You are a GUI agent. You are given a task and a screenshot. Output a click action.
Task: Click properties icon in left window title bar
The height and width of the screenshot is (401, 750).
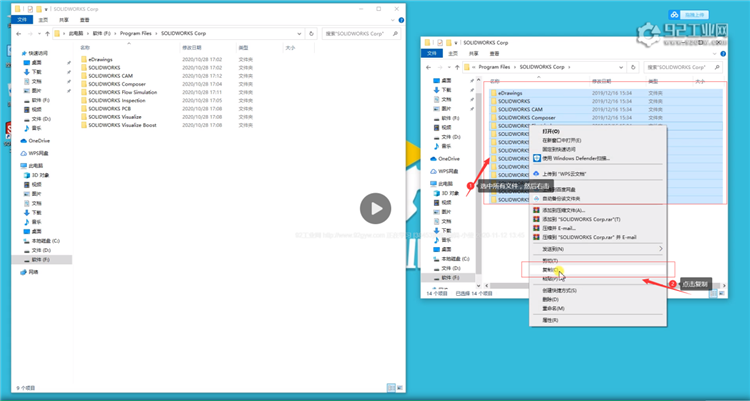(31, 9)
